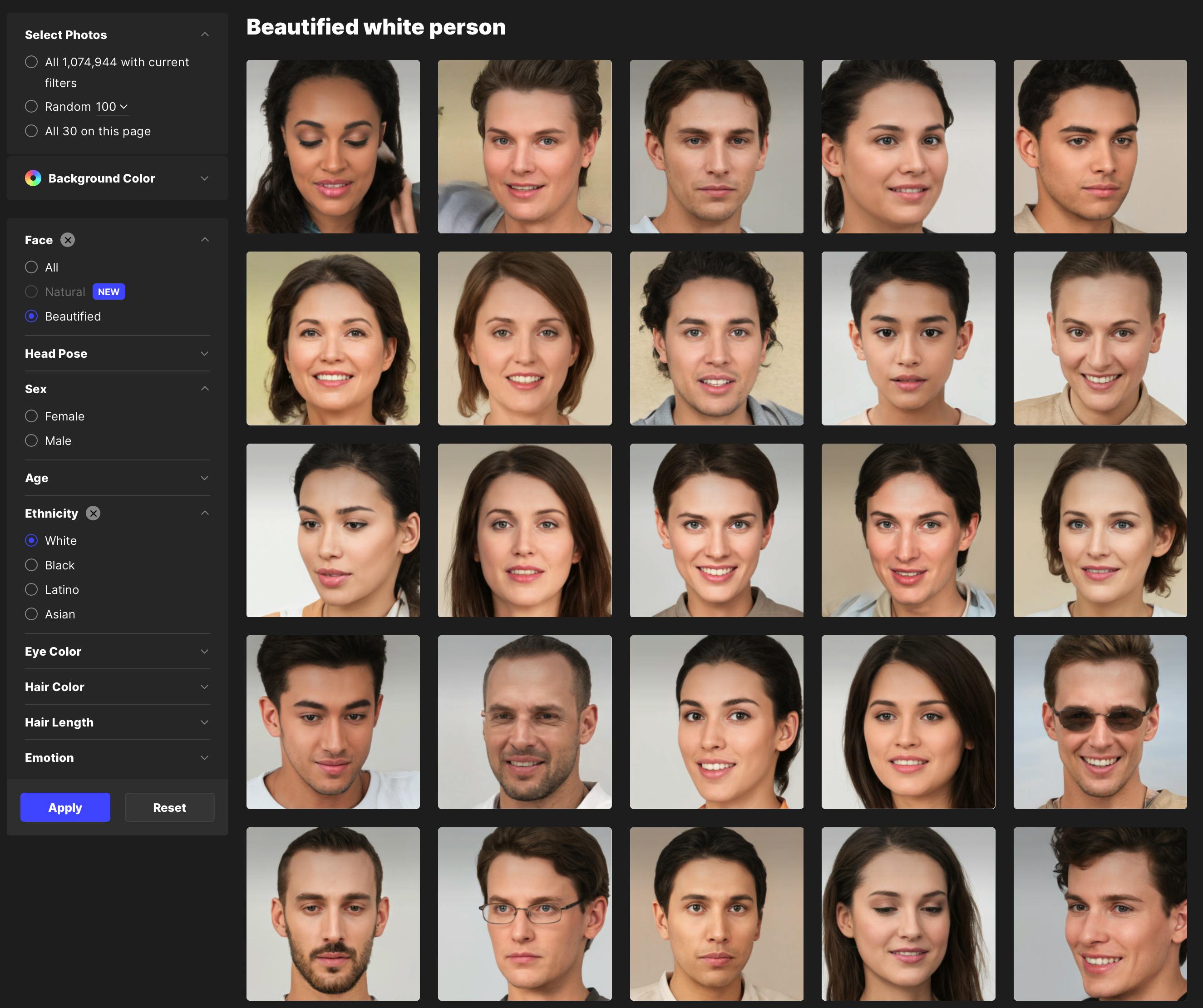Open photo of man wearing sunglasses

(1099, 722)
